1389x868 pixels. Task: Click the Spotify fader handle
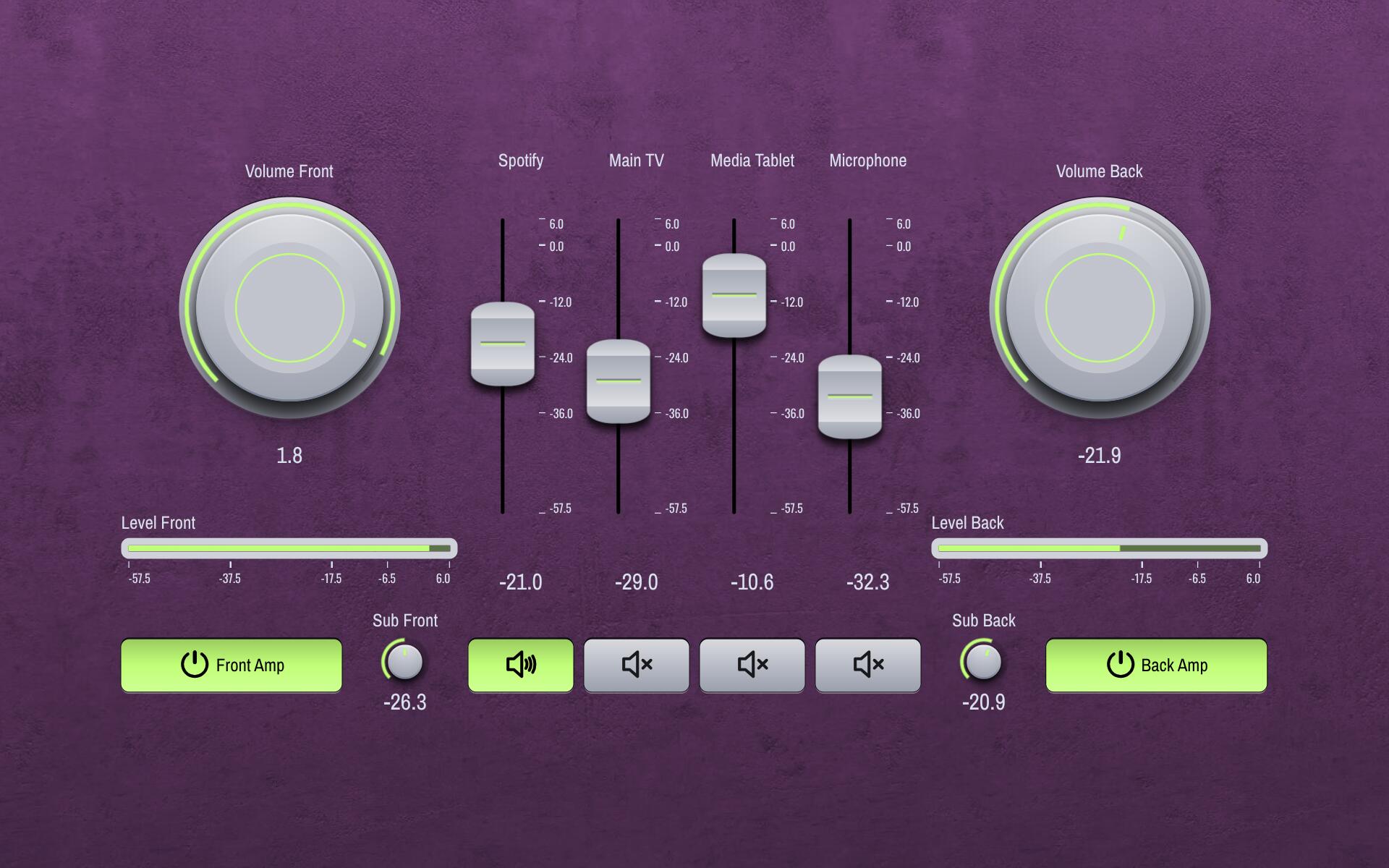(x=503, y=344)
